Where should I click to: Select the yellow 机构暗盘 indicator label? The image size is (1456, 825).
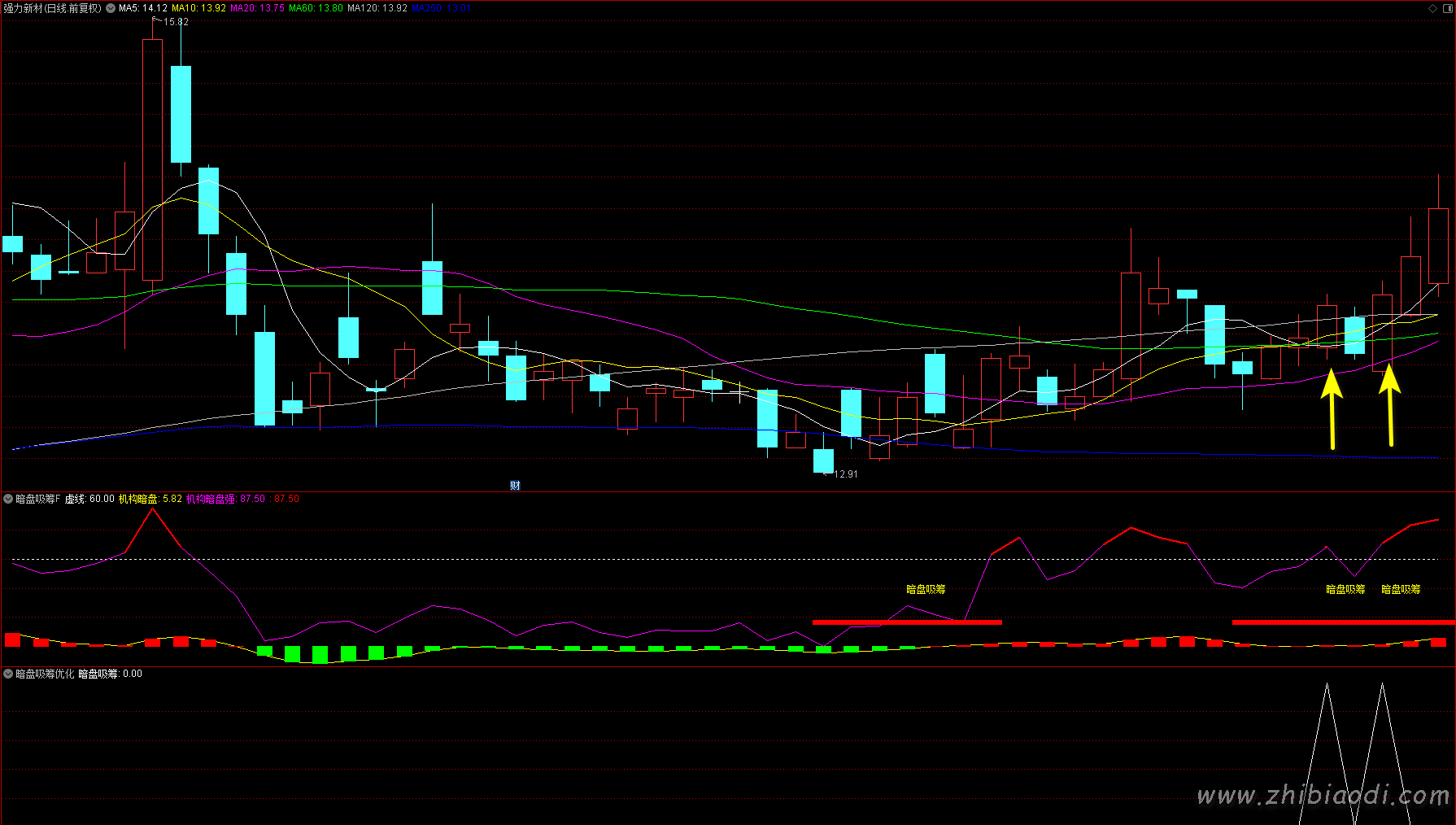coord(150,499)
